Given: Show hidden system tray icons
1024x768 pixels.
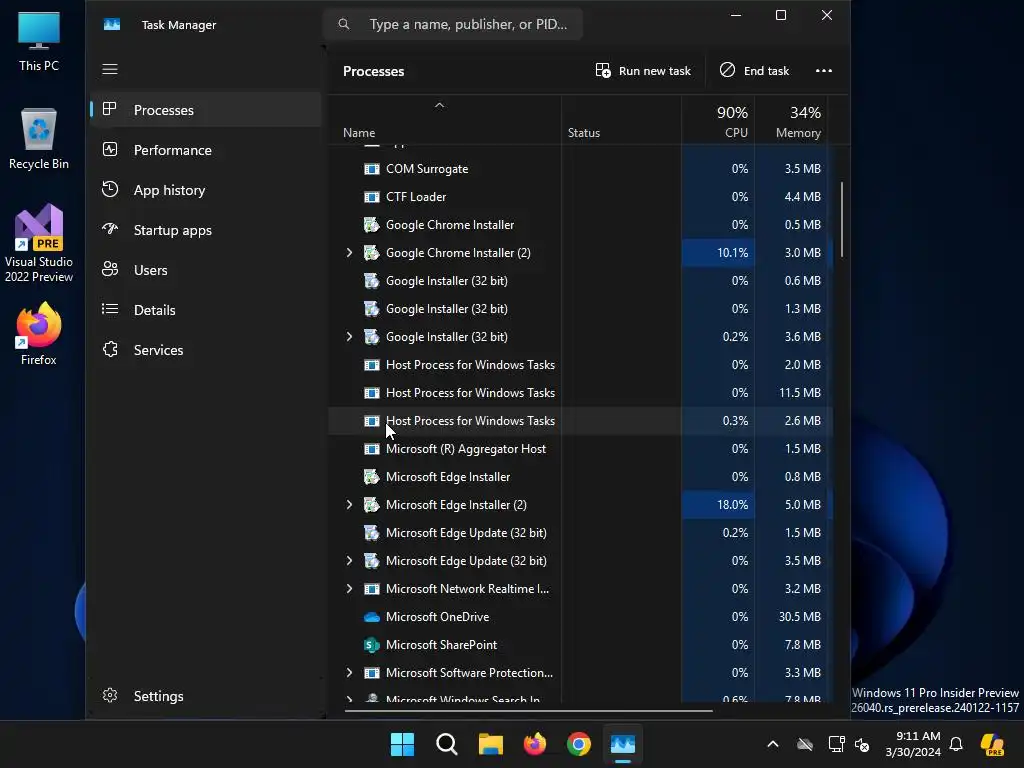Looking at the screenshot, I should pyautogui.click(x=773, y=744).
